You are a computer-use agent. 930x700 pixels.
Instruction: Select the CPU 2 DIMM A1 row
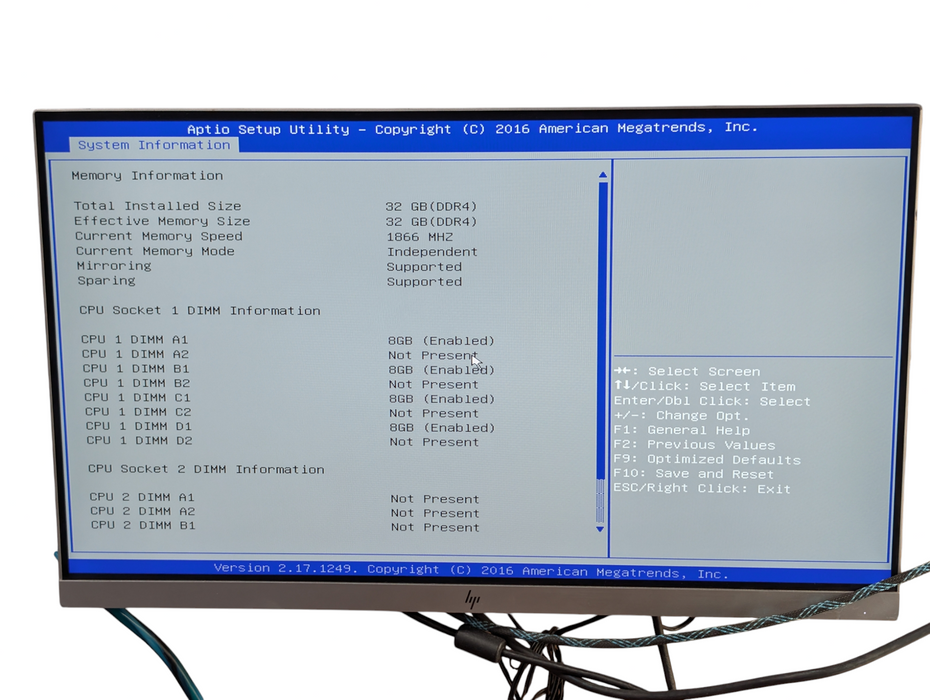[285, 498]
